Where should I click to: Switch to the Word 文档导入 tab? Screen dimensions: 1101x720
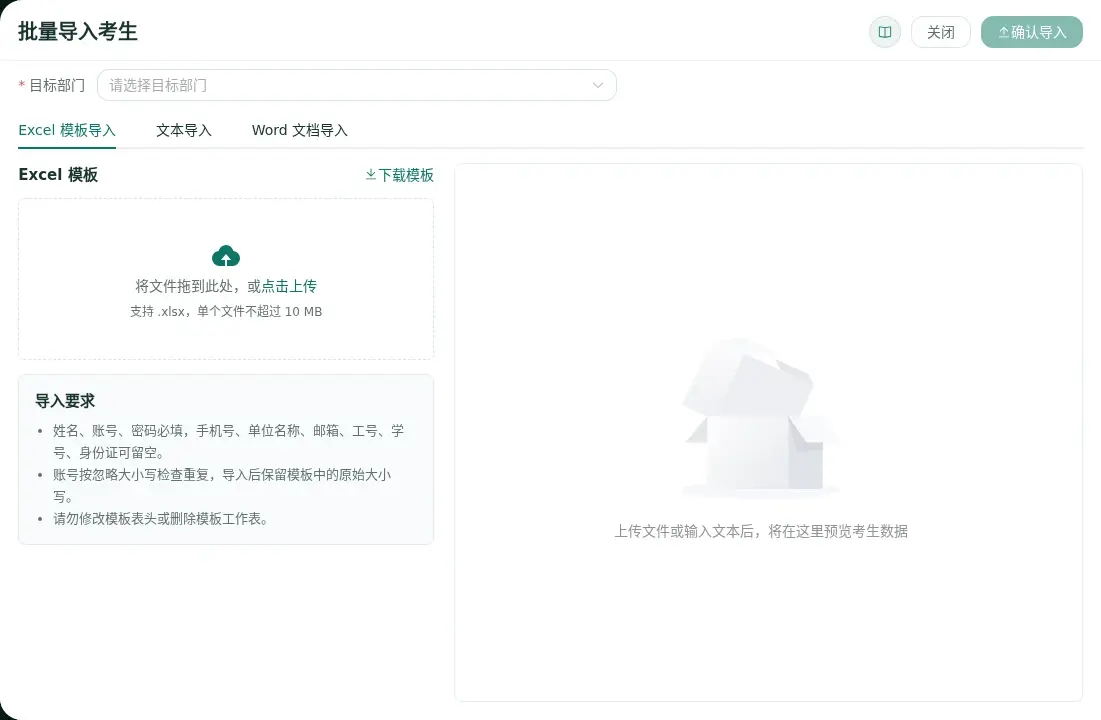point(300,131)
